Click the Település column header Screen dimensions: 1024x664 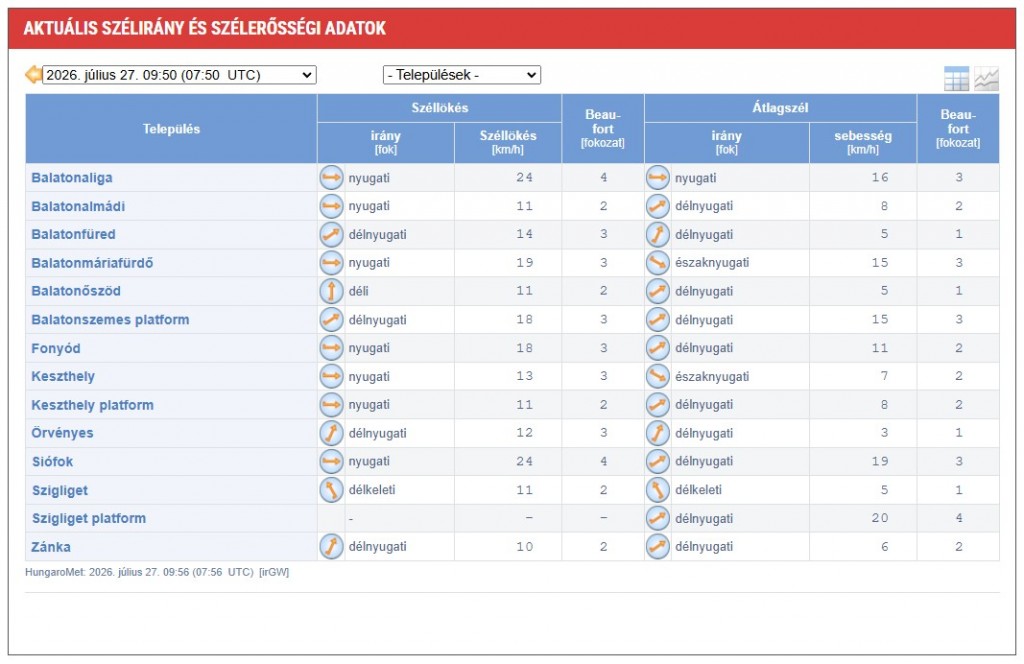(x=171, y=129)
